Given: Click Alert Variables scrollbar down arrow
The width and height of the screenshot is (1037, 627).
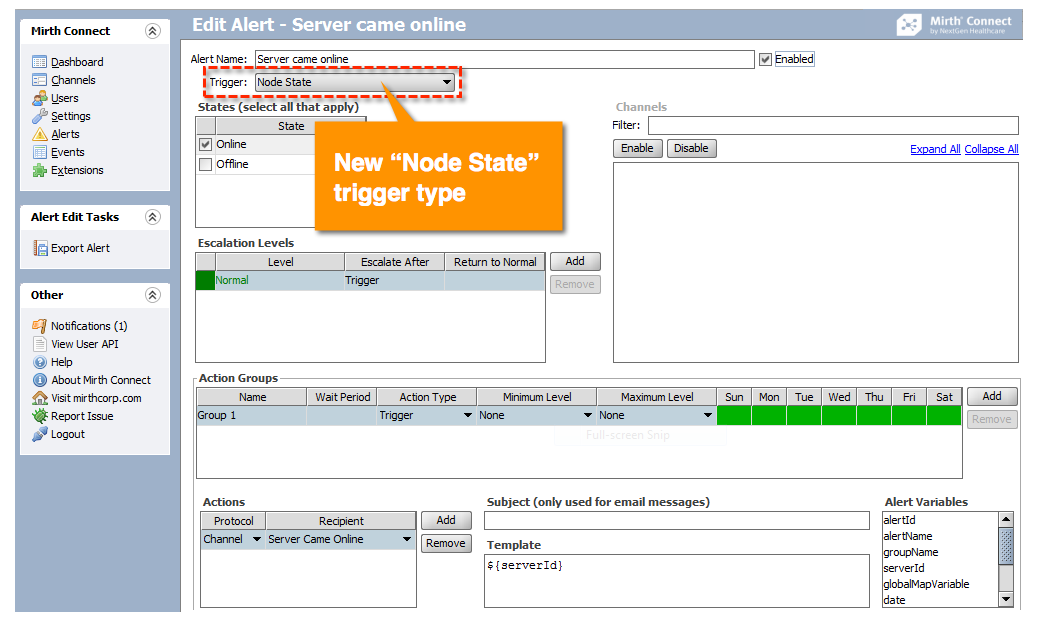Looking at the screenshot, I should pos(1006,599).
